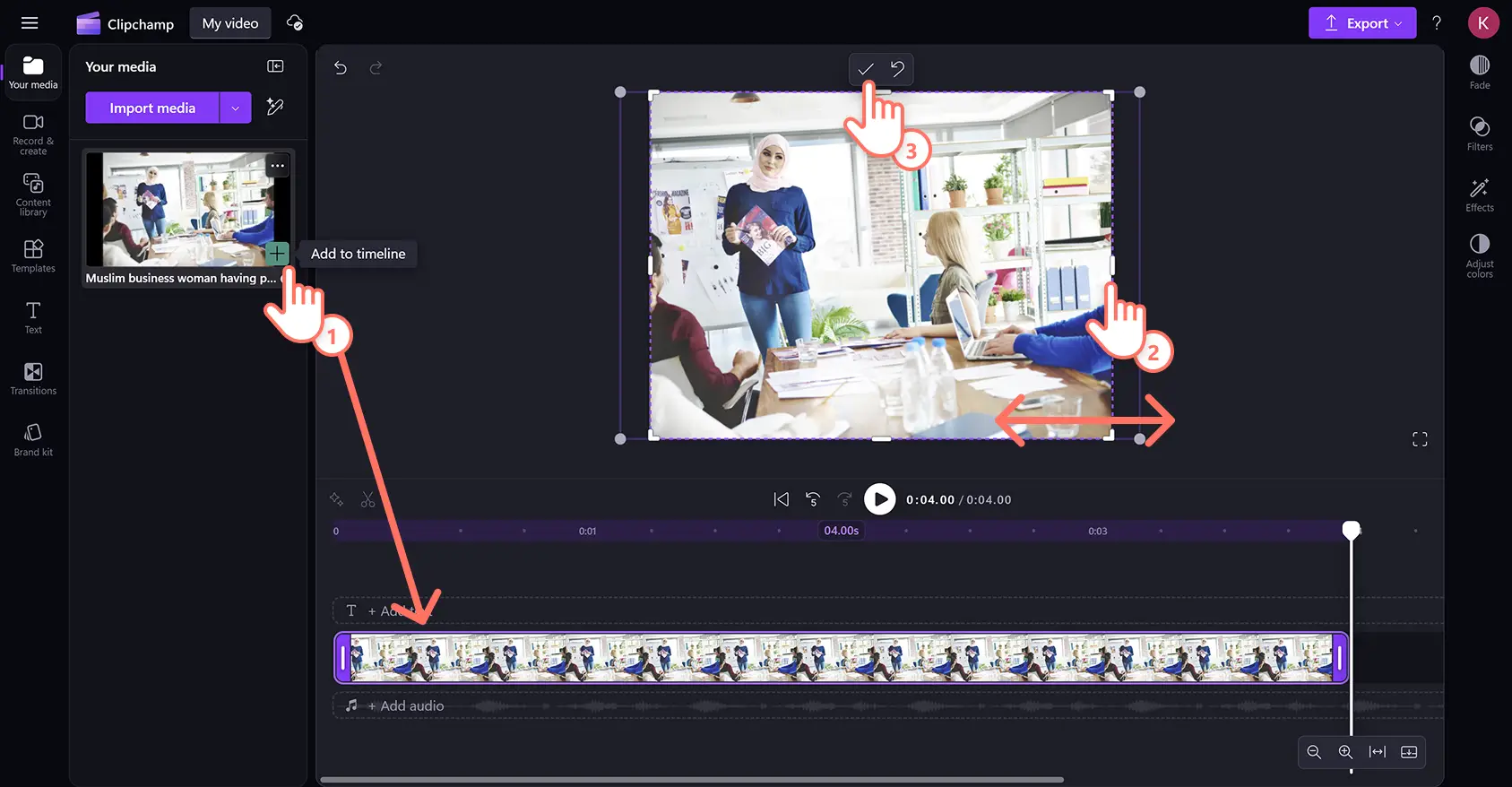The image size is (1512, 787).
Task: Collapse the Your media panel
Action: 275,66
